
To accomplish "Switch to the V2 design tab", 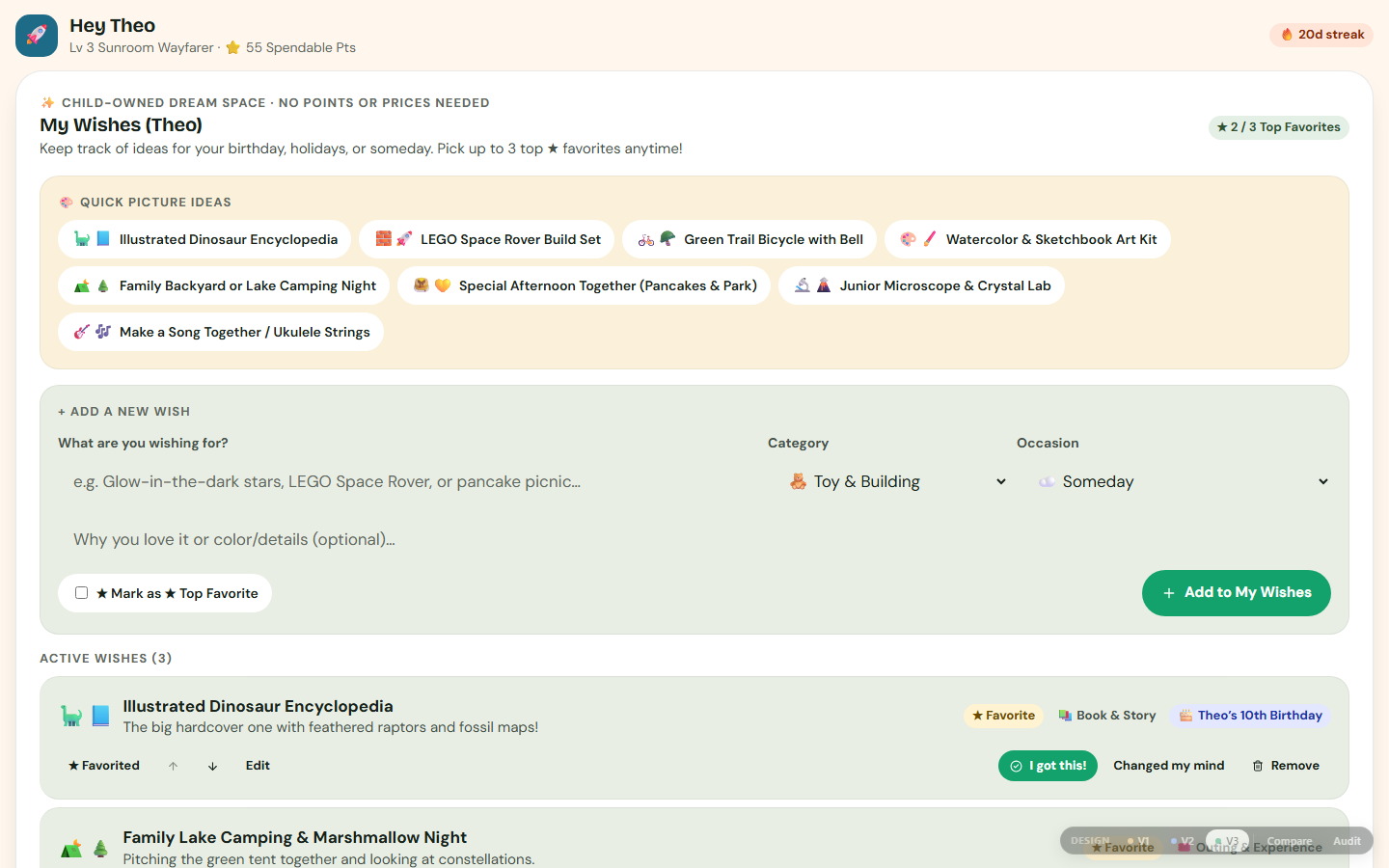I will (1183, 841).
